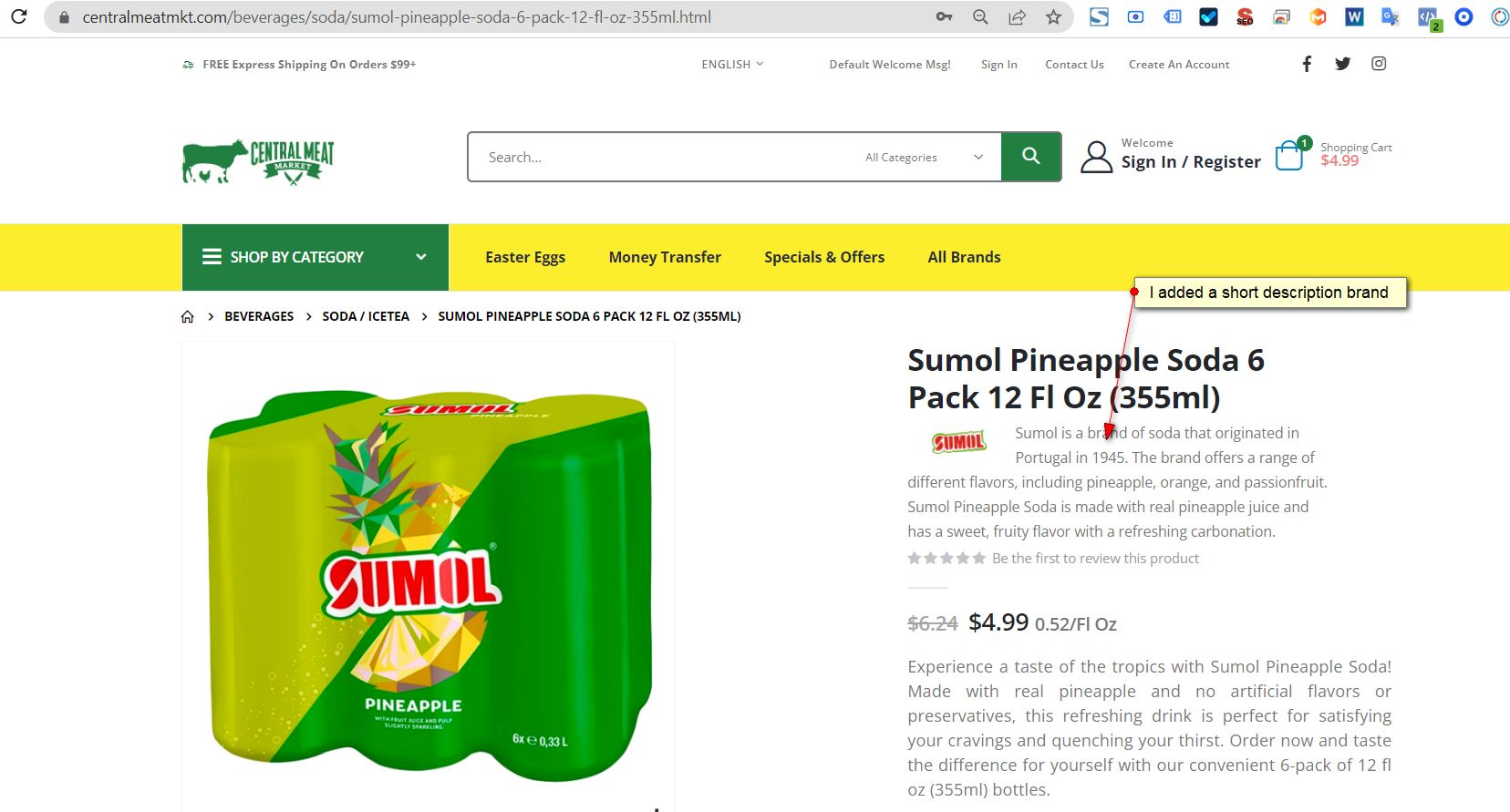Open the All Brands menu item

[x=964, y=257]
